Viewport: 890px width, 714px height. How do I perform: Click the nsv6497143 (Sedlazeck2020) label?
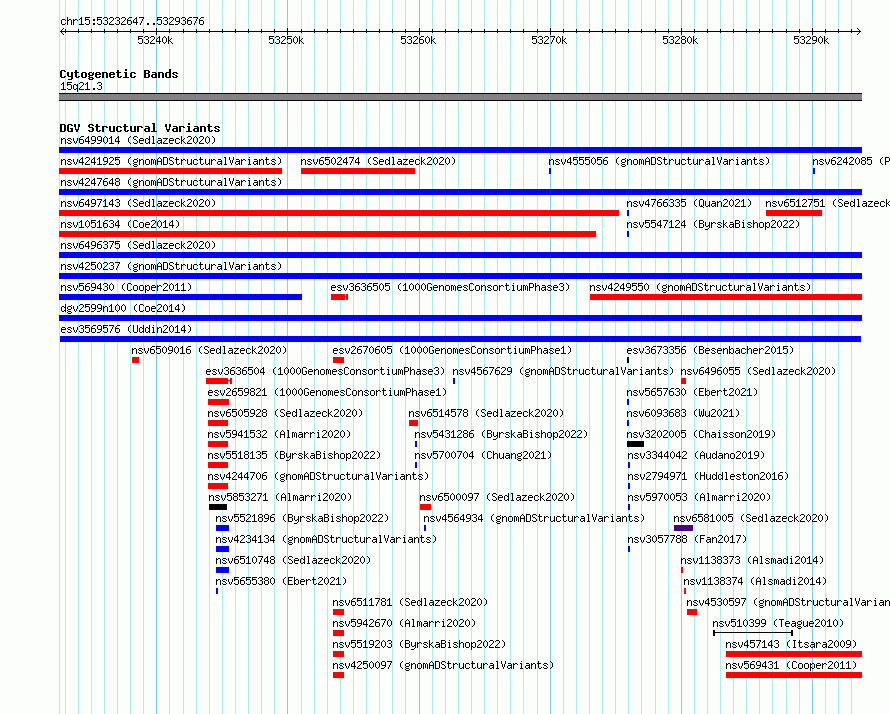pyautogui.click(x=138, y=203)
